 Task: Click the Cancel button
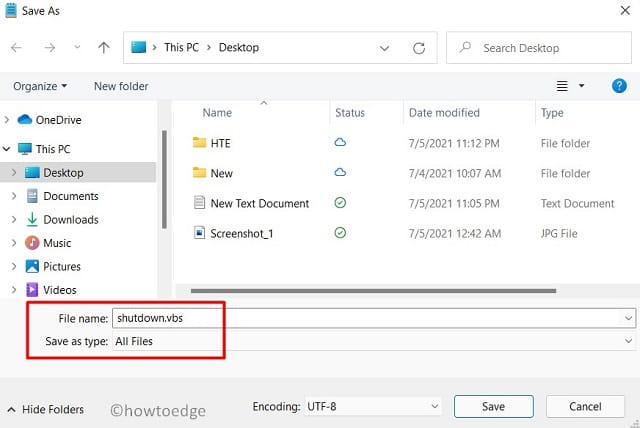(585, 407)
